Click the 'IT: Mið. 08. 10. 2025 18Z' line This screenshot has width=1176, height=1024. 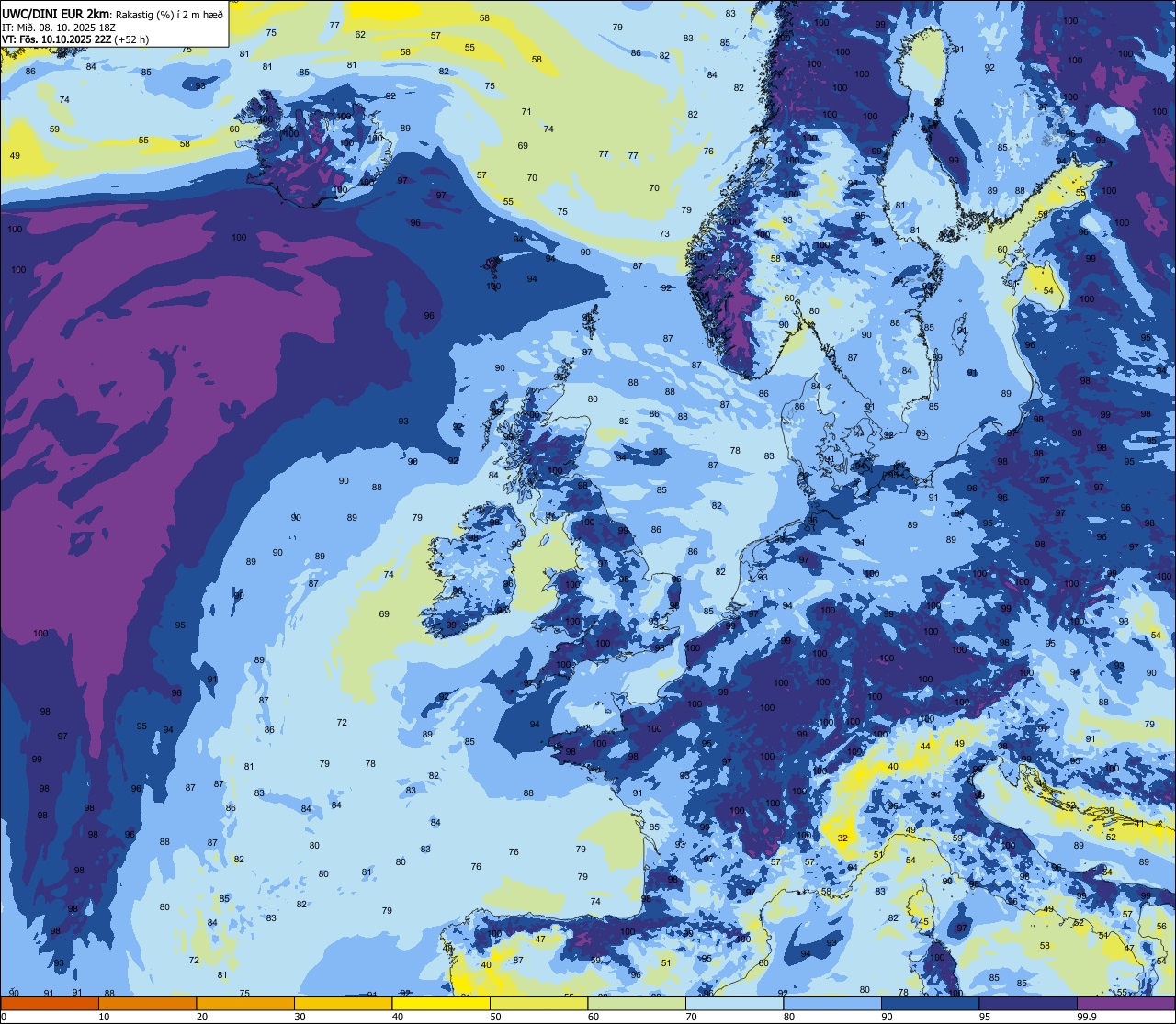tap(59, 27)
